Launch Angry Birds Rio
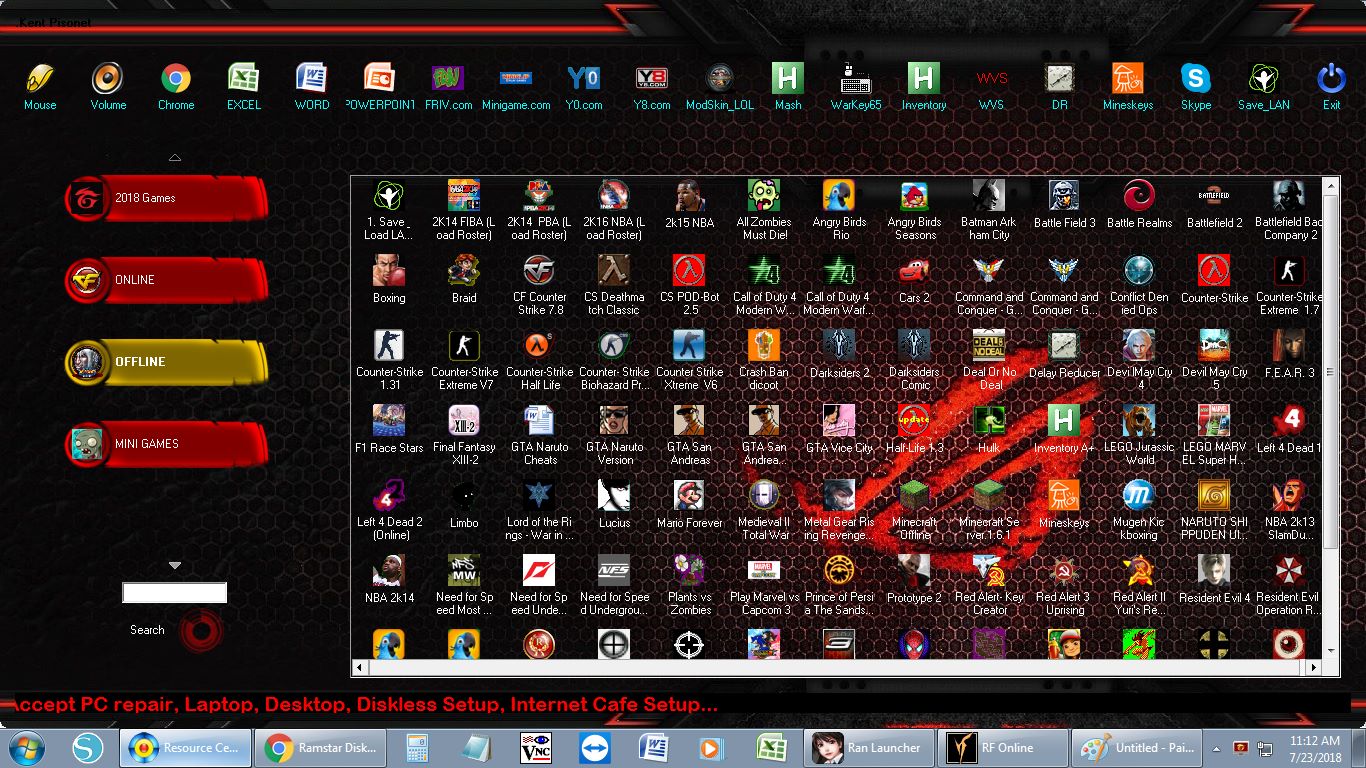Viewport: 1366px width, 768px height. click(840, 210)
